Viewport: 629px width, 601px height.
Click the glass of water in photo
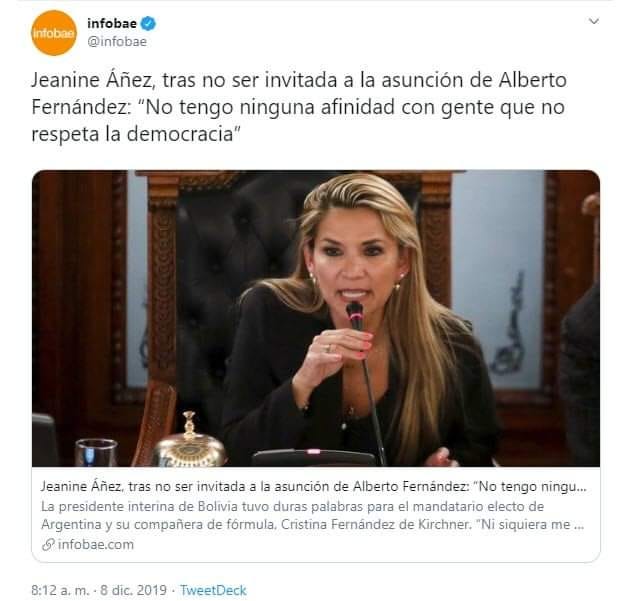click(x=96, y=453)
